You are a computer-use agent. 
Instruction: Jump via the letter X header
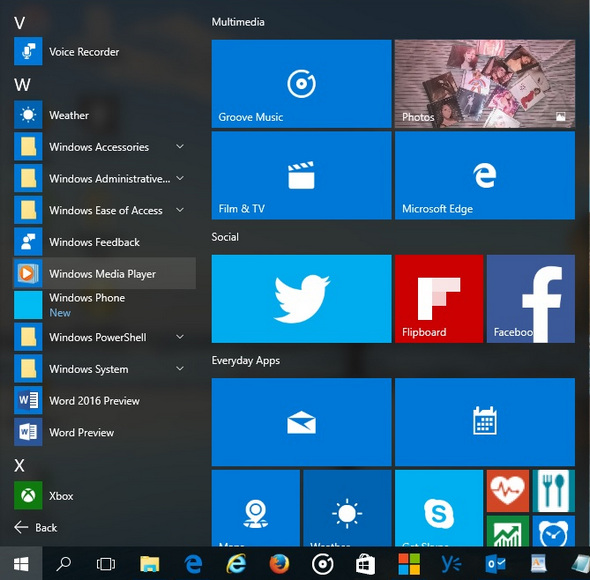[19, 465]
